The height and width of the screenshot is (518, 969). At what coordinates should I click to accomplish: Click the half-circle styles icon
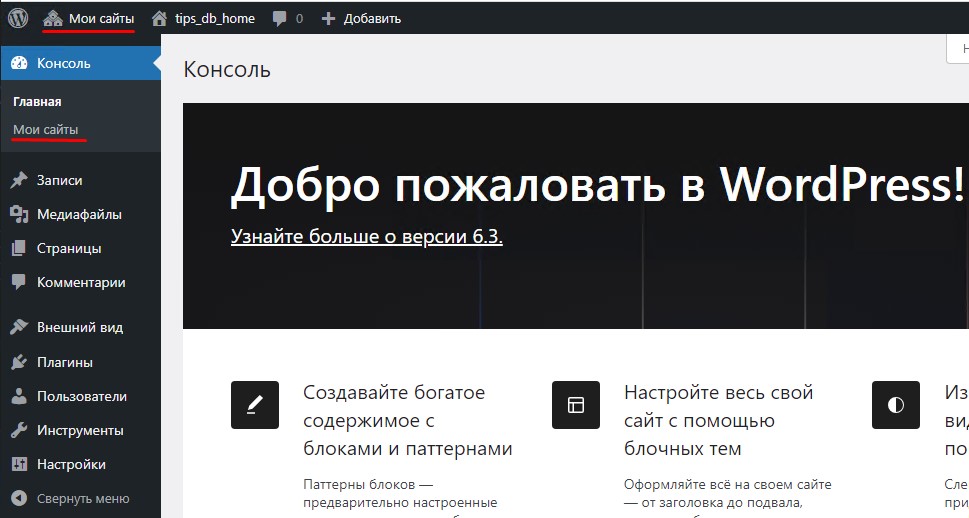895,405
